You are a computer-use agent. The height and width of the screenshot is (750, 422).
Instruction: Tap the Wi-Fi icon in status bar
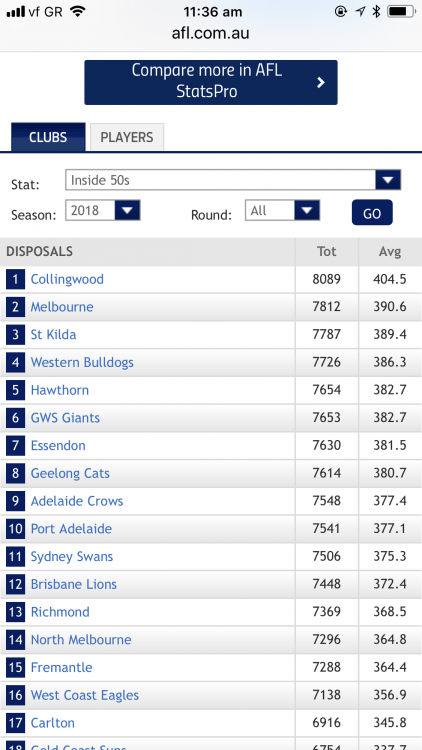click(78, 11)
